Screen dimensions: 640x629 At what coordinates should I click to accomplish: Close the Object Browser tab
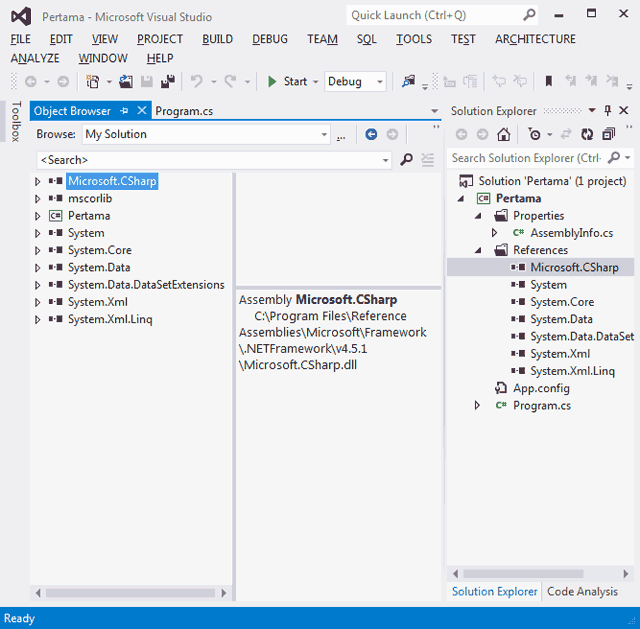(142, 111)
